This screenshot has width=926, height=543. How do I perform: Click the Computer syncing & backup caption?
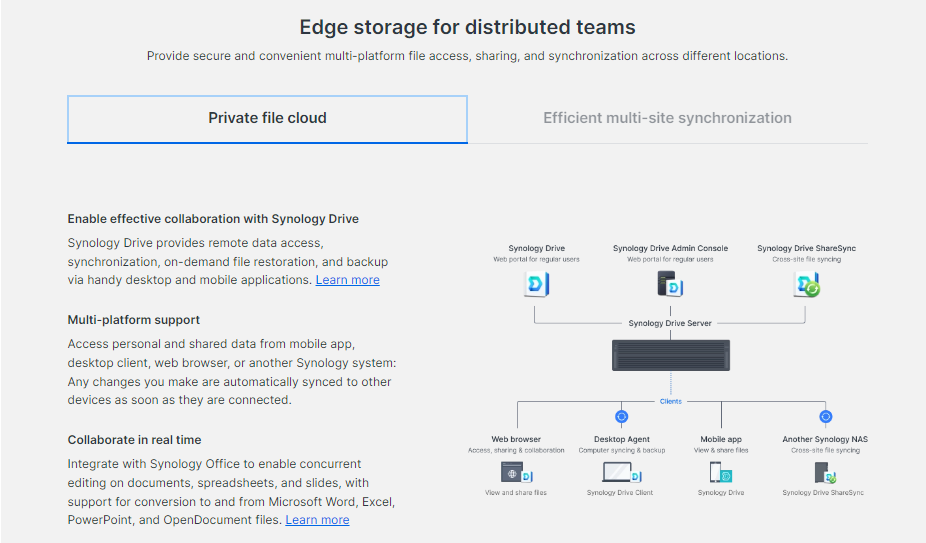(622, 450)
